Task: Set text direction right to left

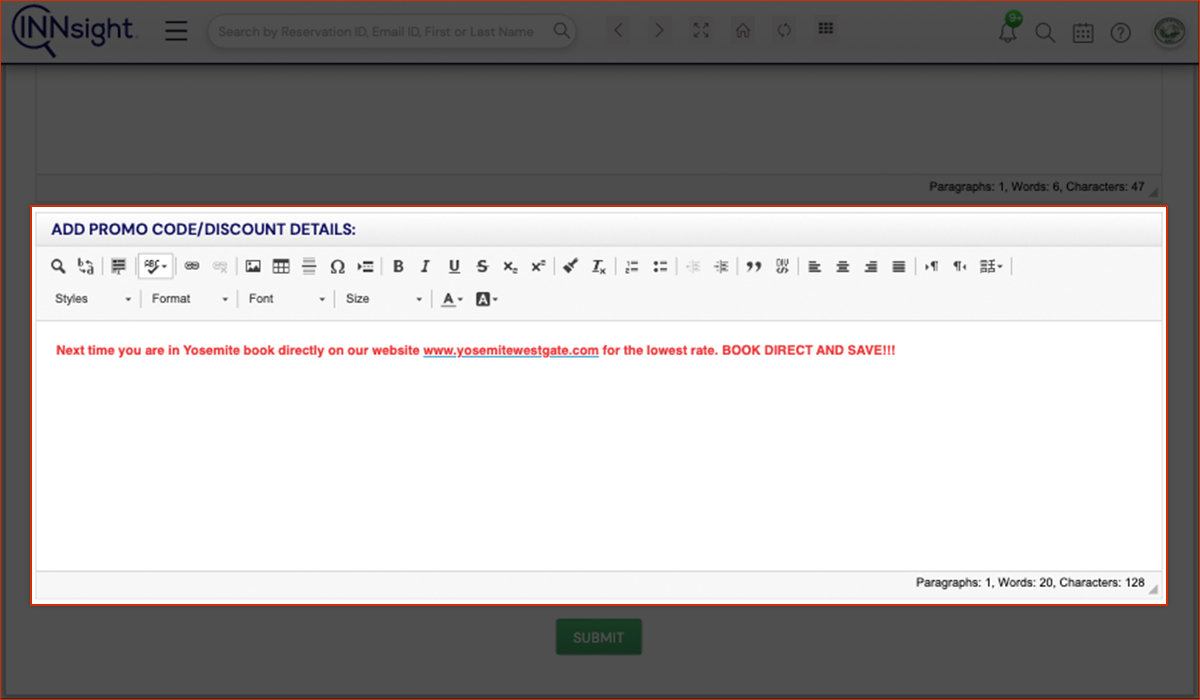Action: [x=960, y=266]
